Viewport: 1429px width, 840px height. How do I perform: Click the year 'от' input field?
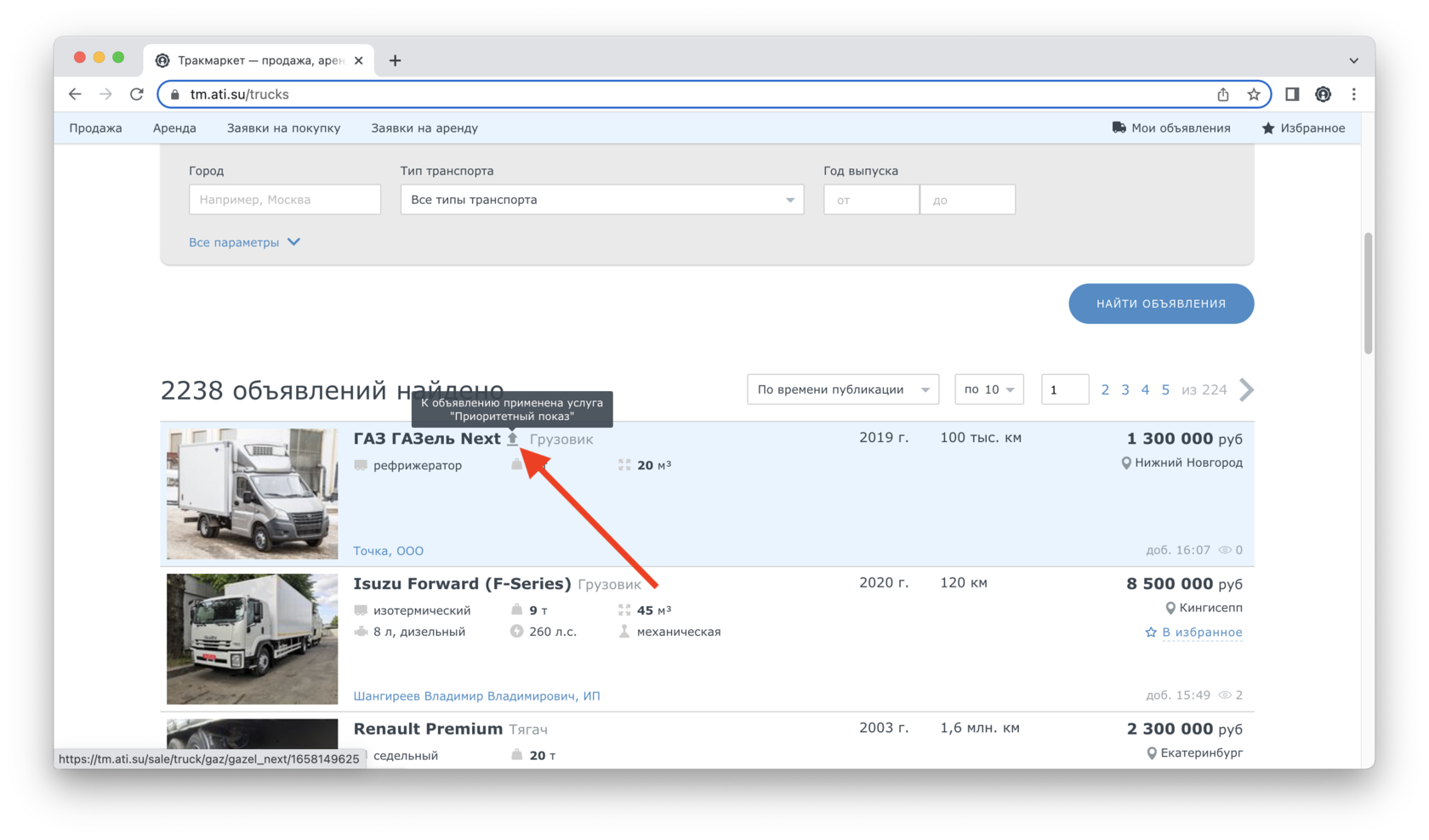[871, 200]
